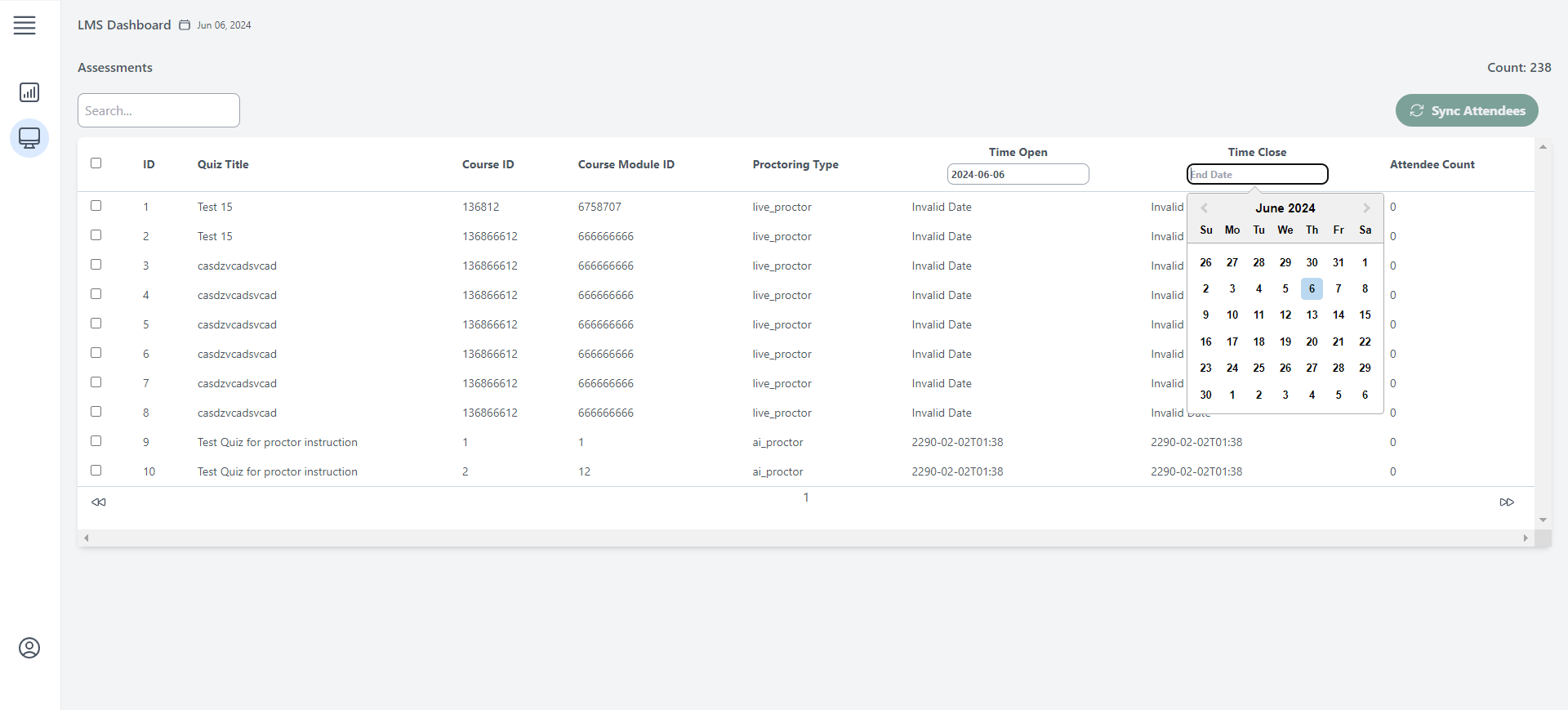Click the June 2024 calendar heading
The width and height of the screenshot is (1568, 710).
coord(1285,208)
